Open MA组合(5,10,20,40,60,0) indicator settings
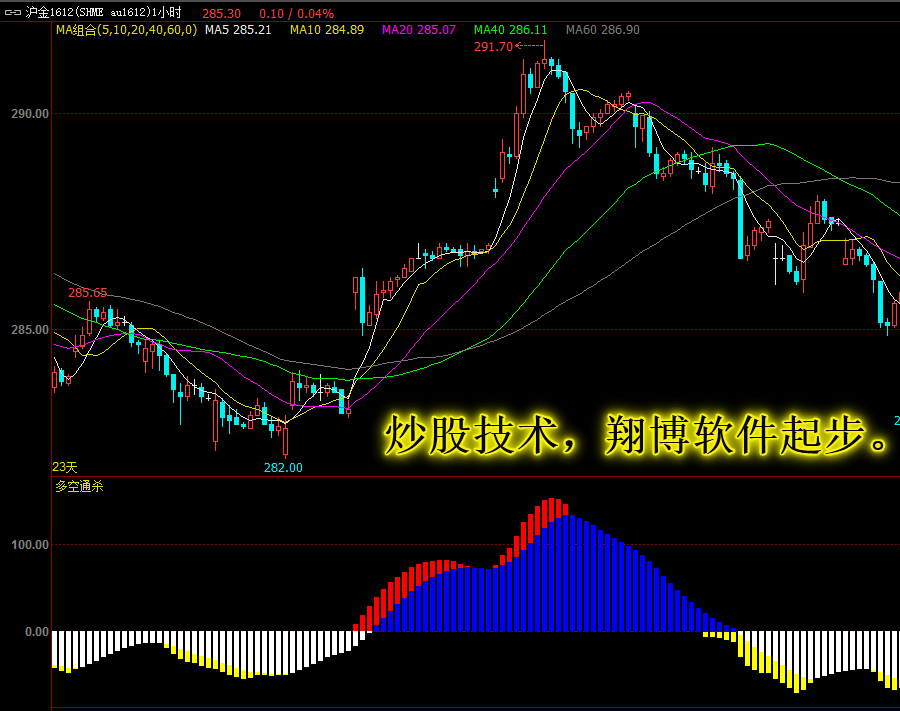Image resolution: width=900 pixels, height=711 pixels. coord(126,30)
